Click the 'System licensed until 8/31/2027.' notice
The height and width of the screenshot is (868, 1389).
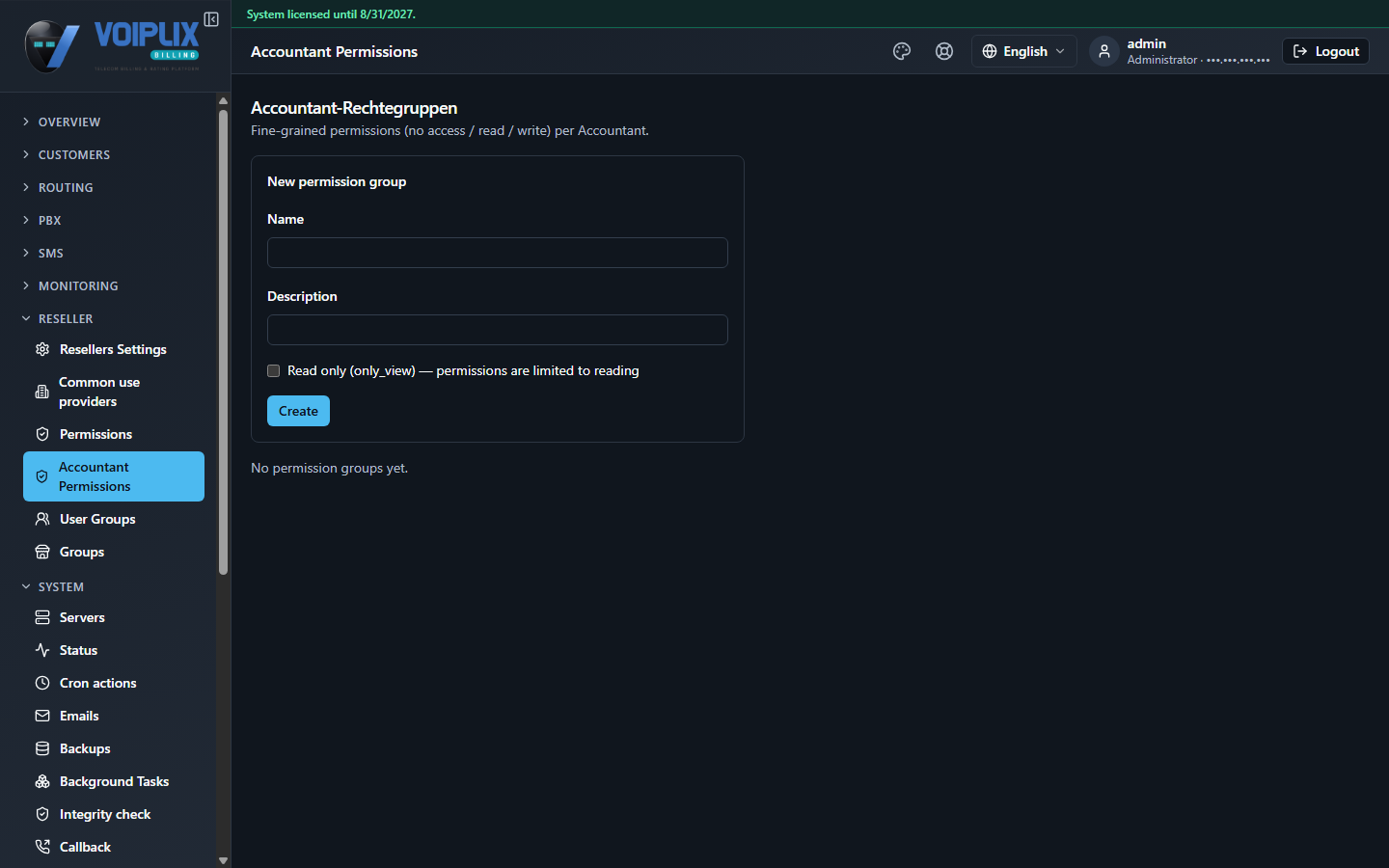coord(331,14)
